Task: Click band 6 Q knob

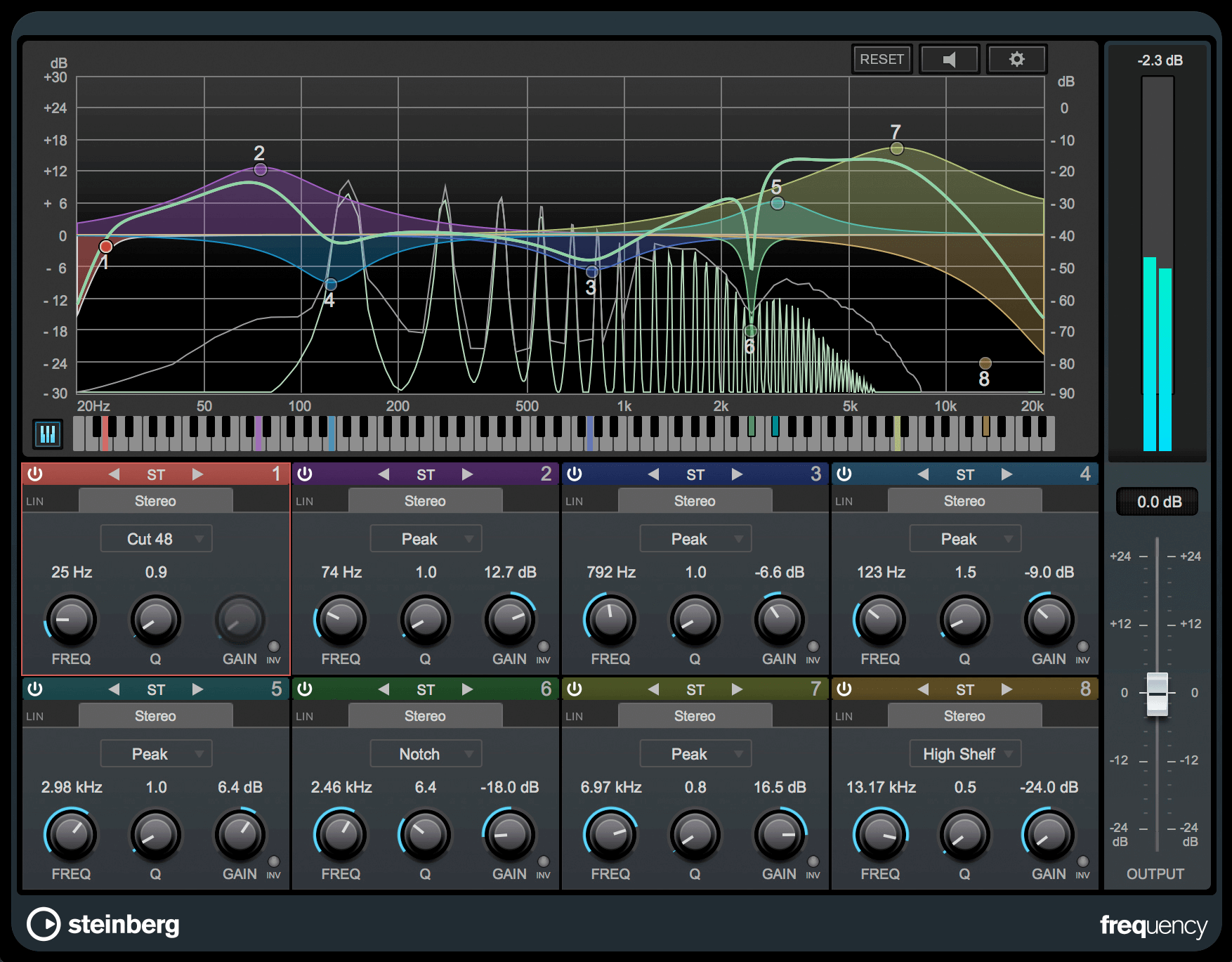Action: click(426, 835)
